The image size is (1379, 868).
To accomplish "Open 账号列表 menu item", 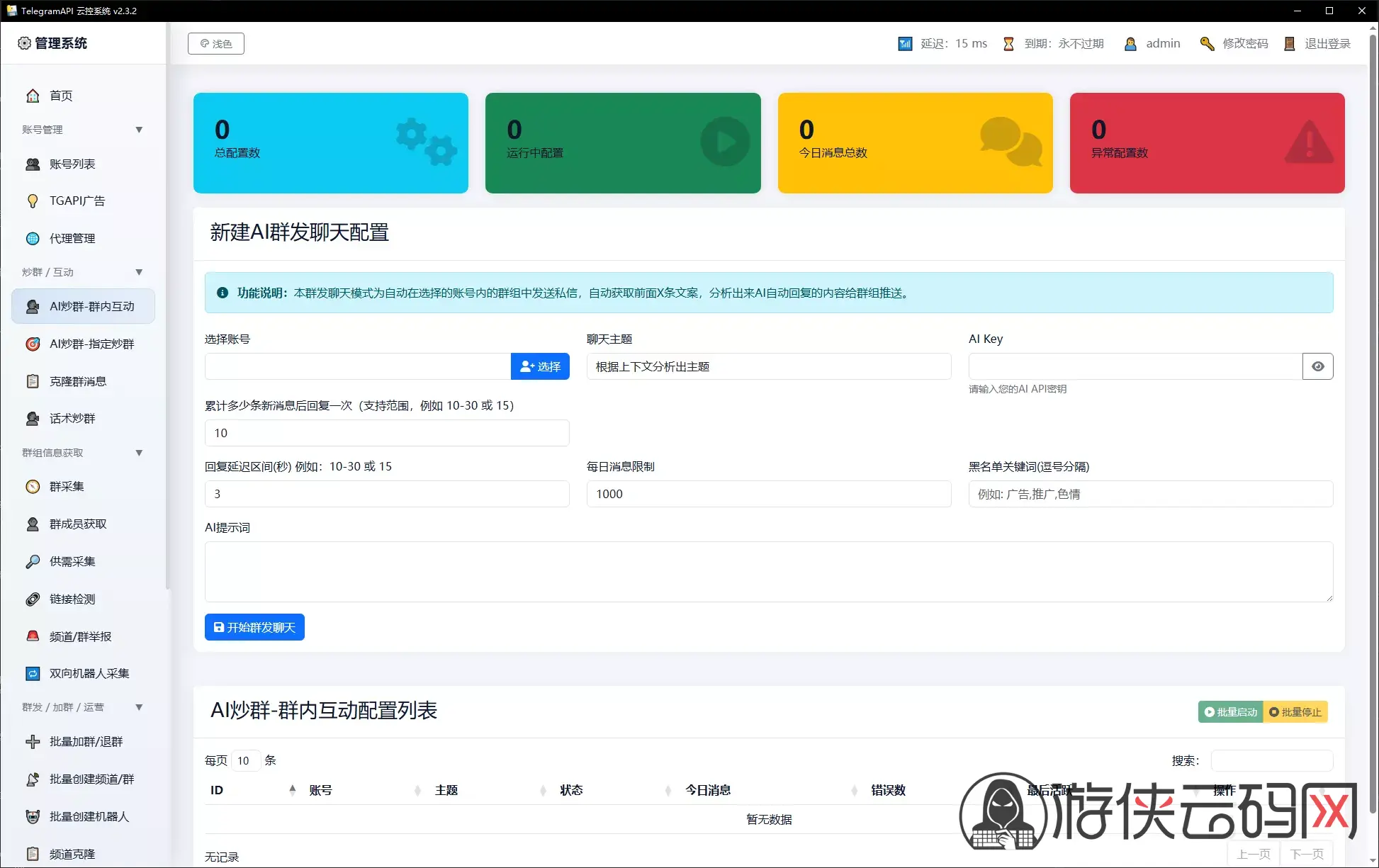I will point(83,164).
